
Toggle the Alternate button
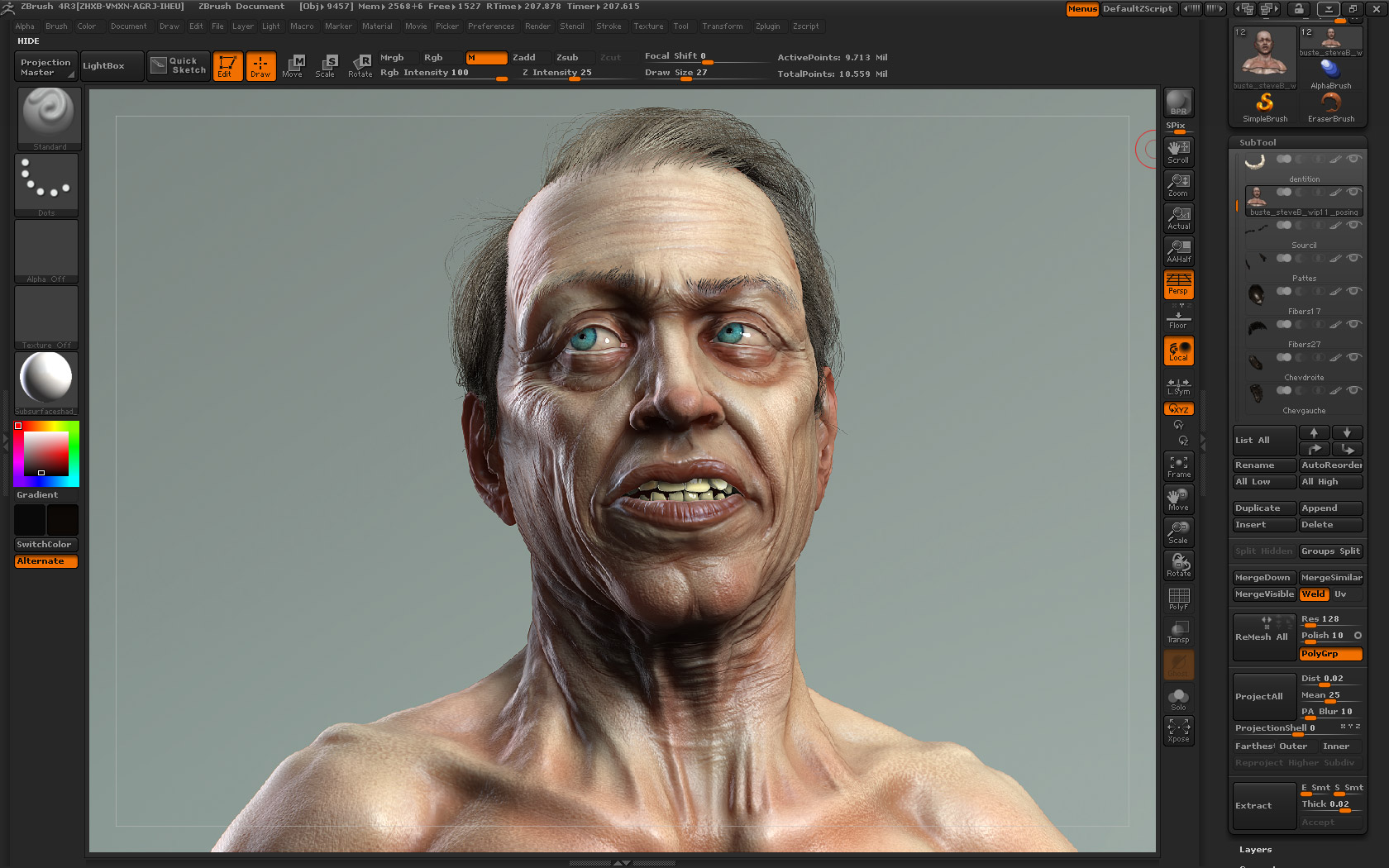click(x=46, y=561)
